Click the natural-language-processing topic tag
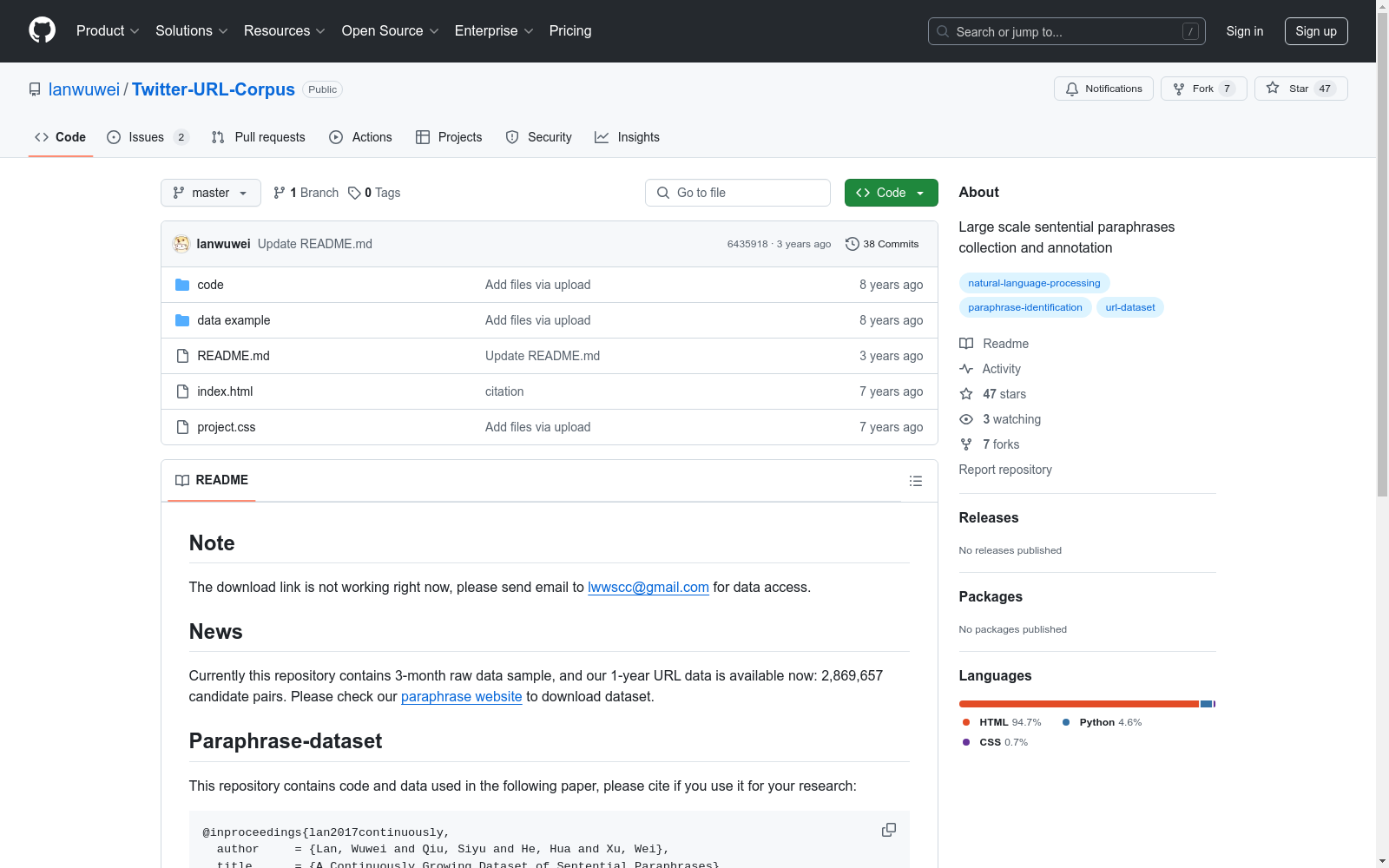This screenshot has width=1389, height=868. coord(1034,283)
